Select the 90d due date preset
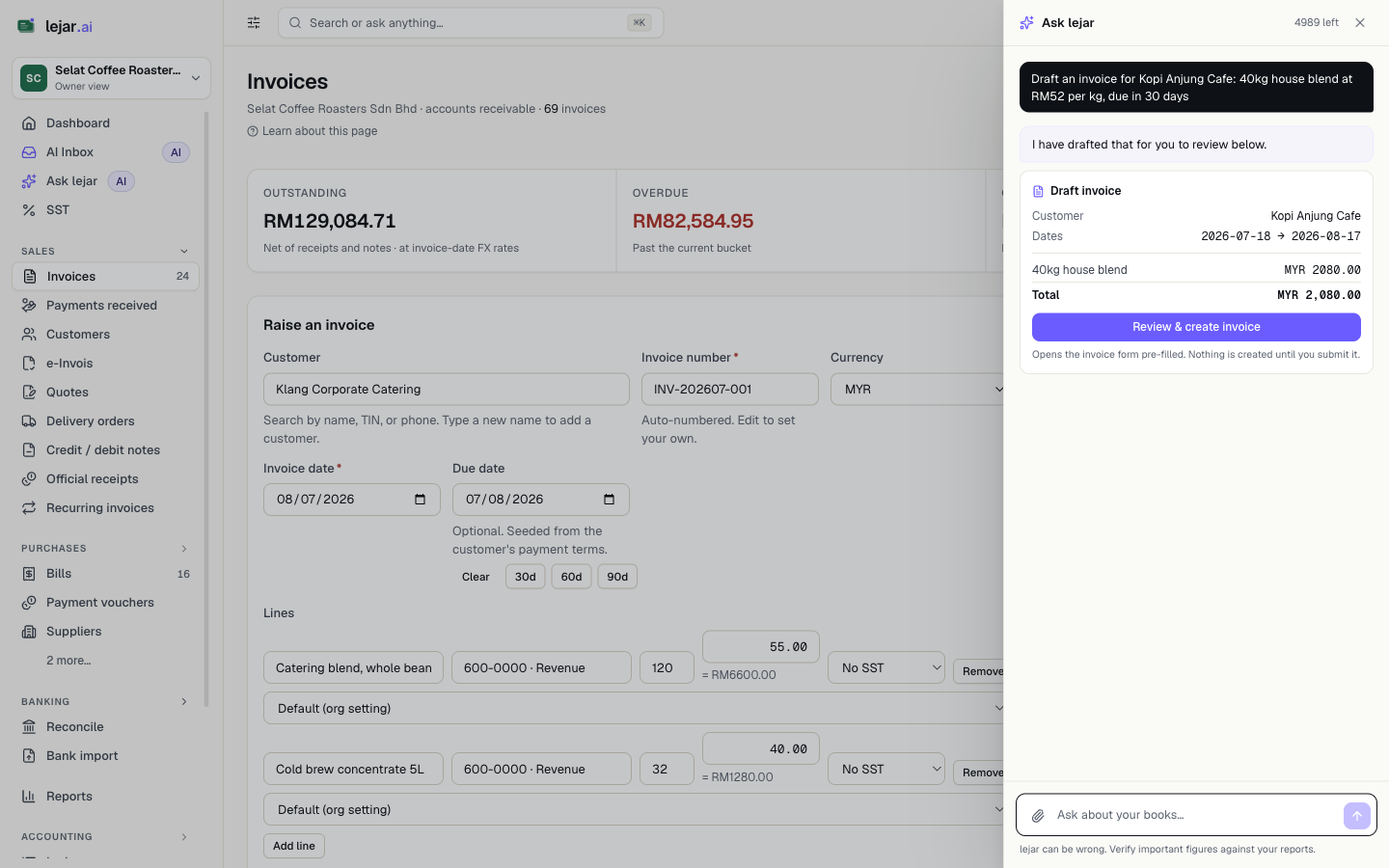 (618, 577)
